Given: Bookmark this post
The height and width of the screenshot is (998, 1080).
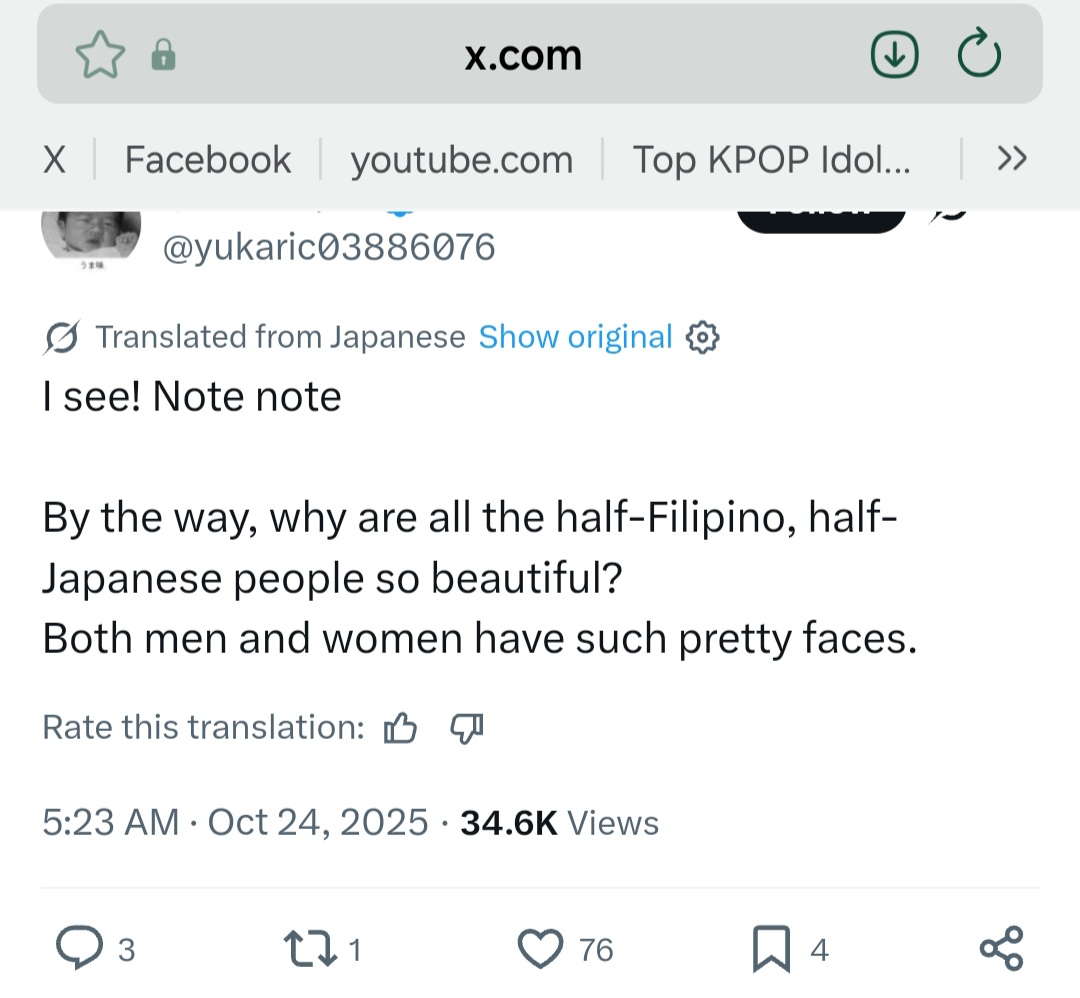Looking at the screenshot, I should [x=770, y=948].
